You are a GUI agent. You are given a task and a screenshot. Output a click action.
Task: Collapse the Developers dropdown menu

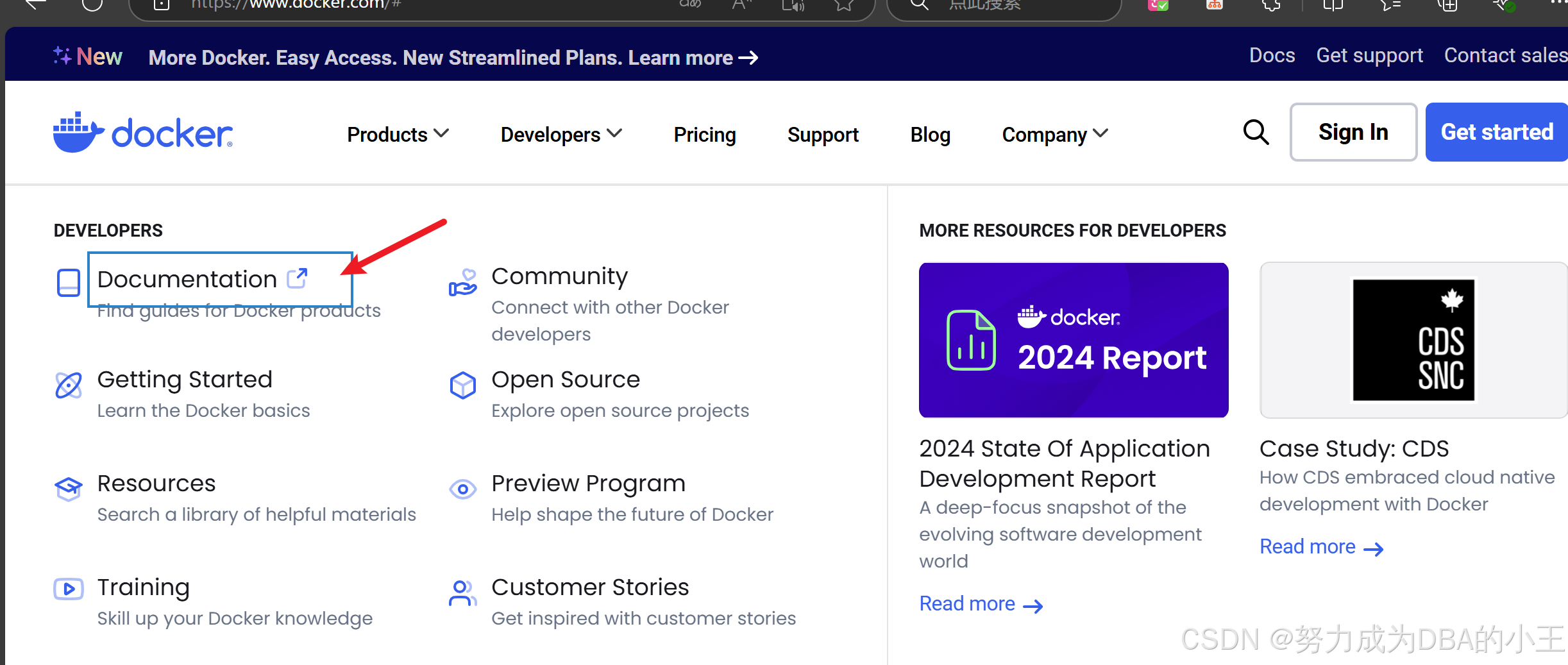[x=561, y=134]
